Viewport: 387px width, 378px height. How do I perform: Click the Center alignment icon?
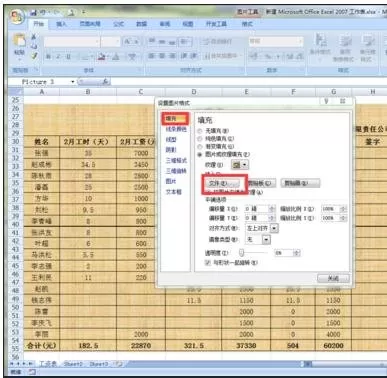pos(162,56)
